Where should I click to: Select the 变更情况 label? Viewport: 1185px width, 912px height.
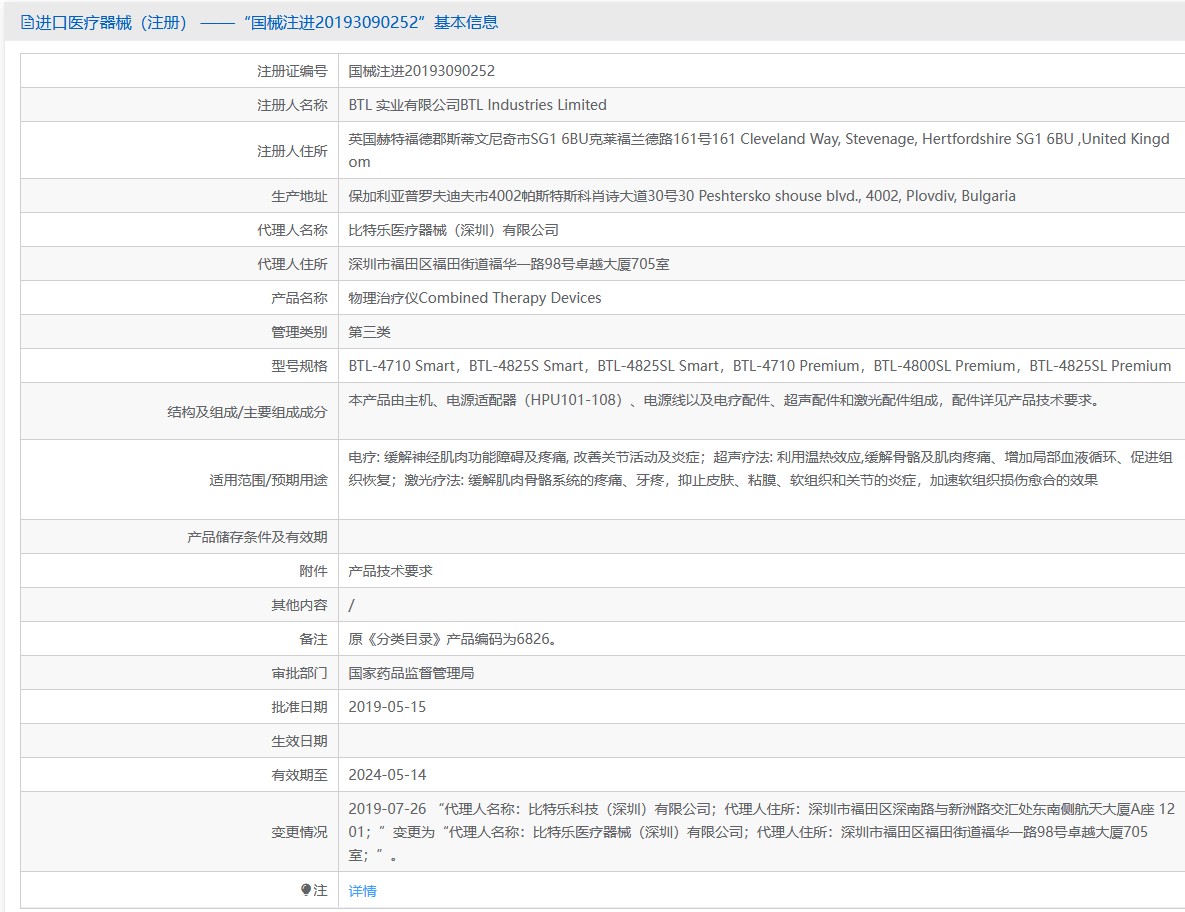299,832
